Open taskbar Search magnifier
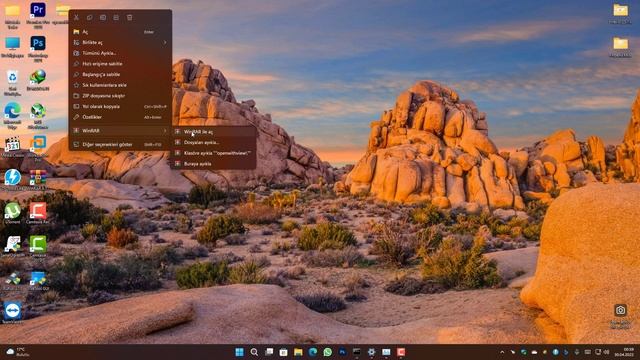 click(x=254, y=352)
